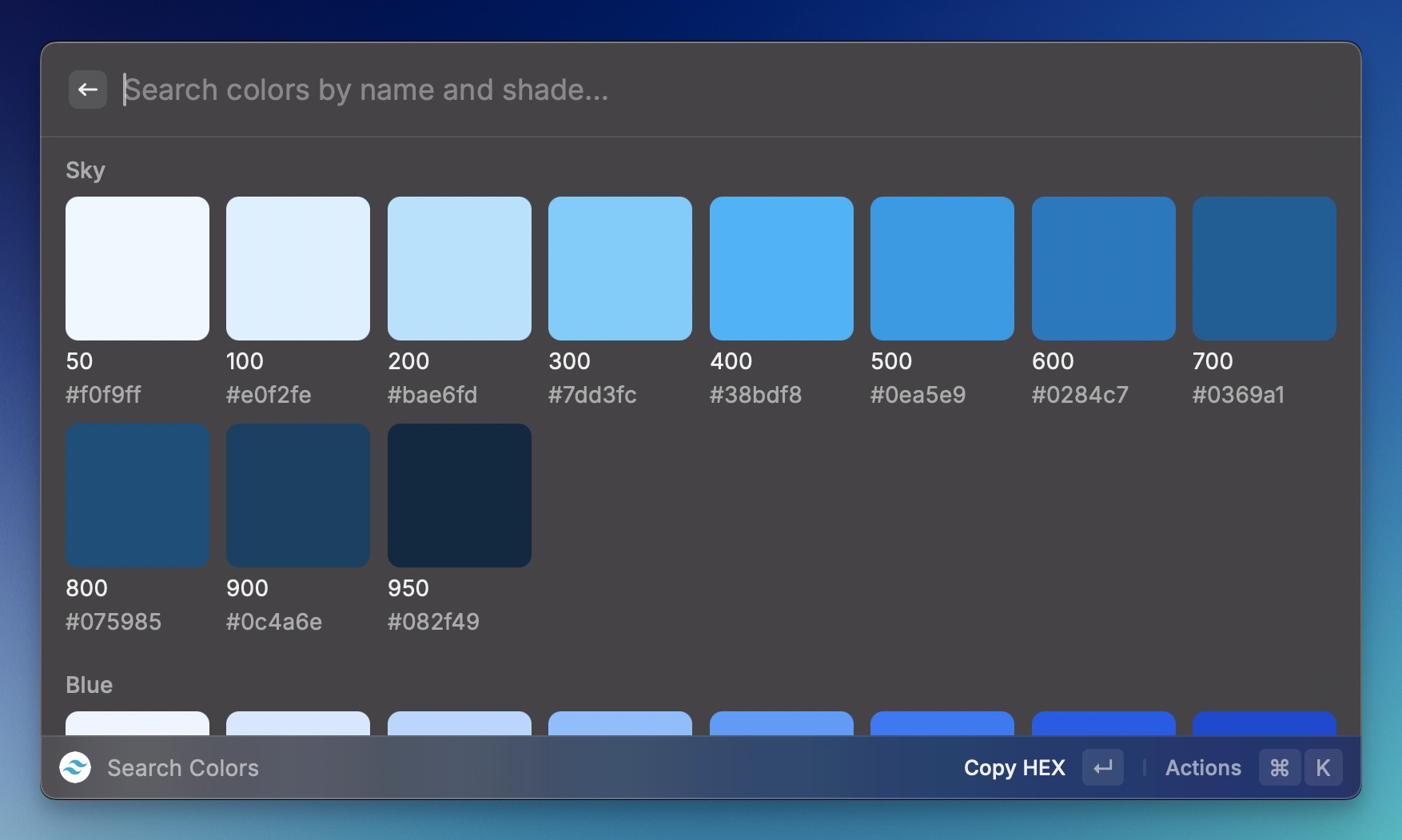Image resolution: width=1402 pixels, height=840 pixels.
Task: Choose the Sky 300 color swatch
Action: pos(620,269)
